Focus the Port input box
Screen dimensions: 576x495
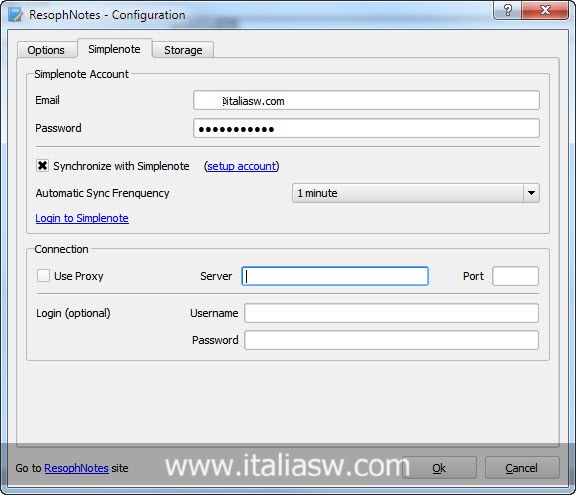pos(515,276)
